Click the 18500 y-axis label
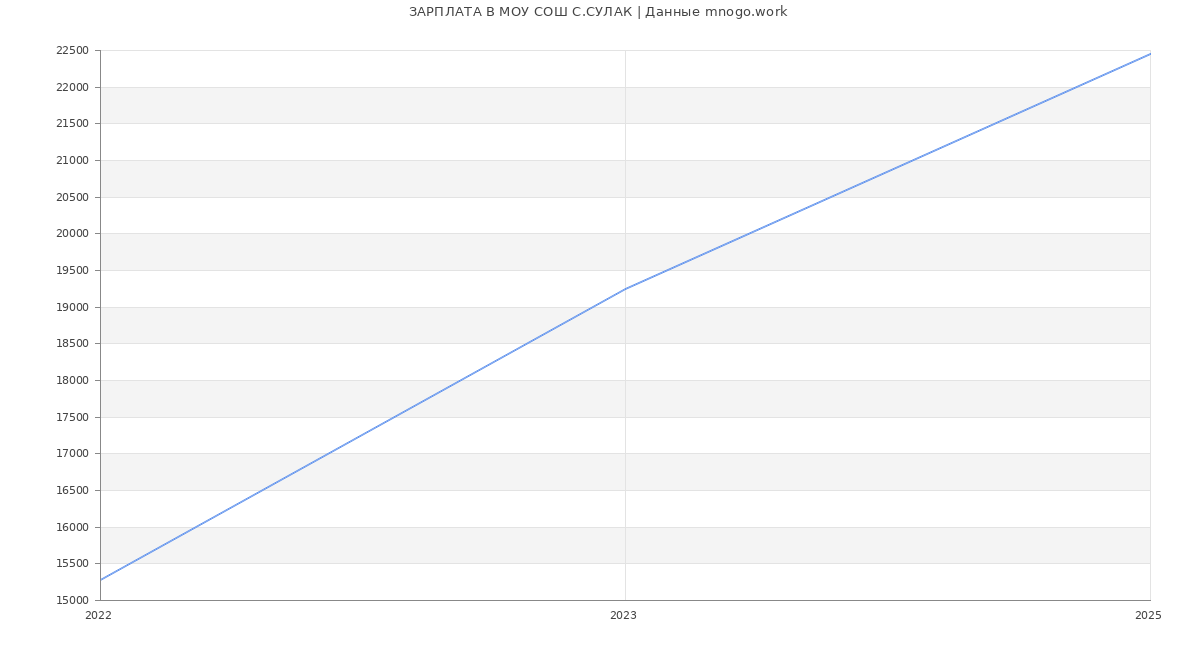Image resolution: width=1200 pixels, height=650 pixels. pos(72,344)
